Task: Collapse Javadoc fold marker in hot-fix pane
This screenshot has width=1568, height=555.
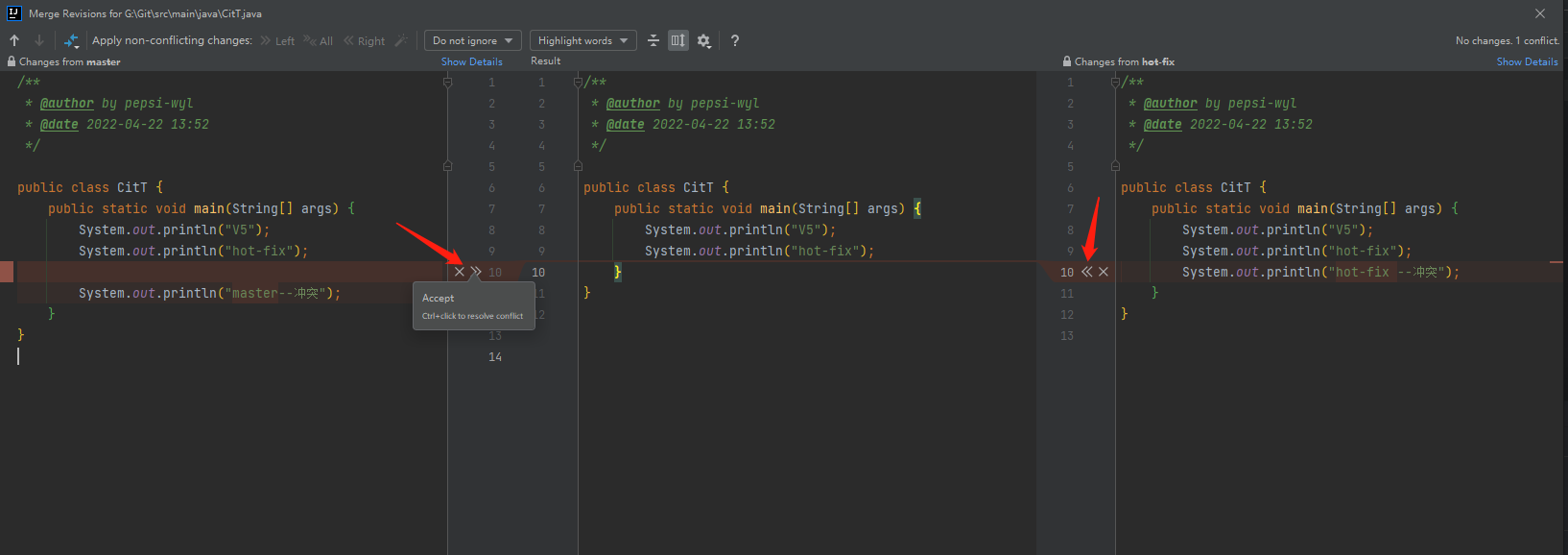Action: [x=1115, y=82]
